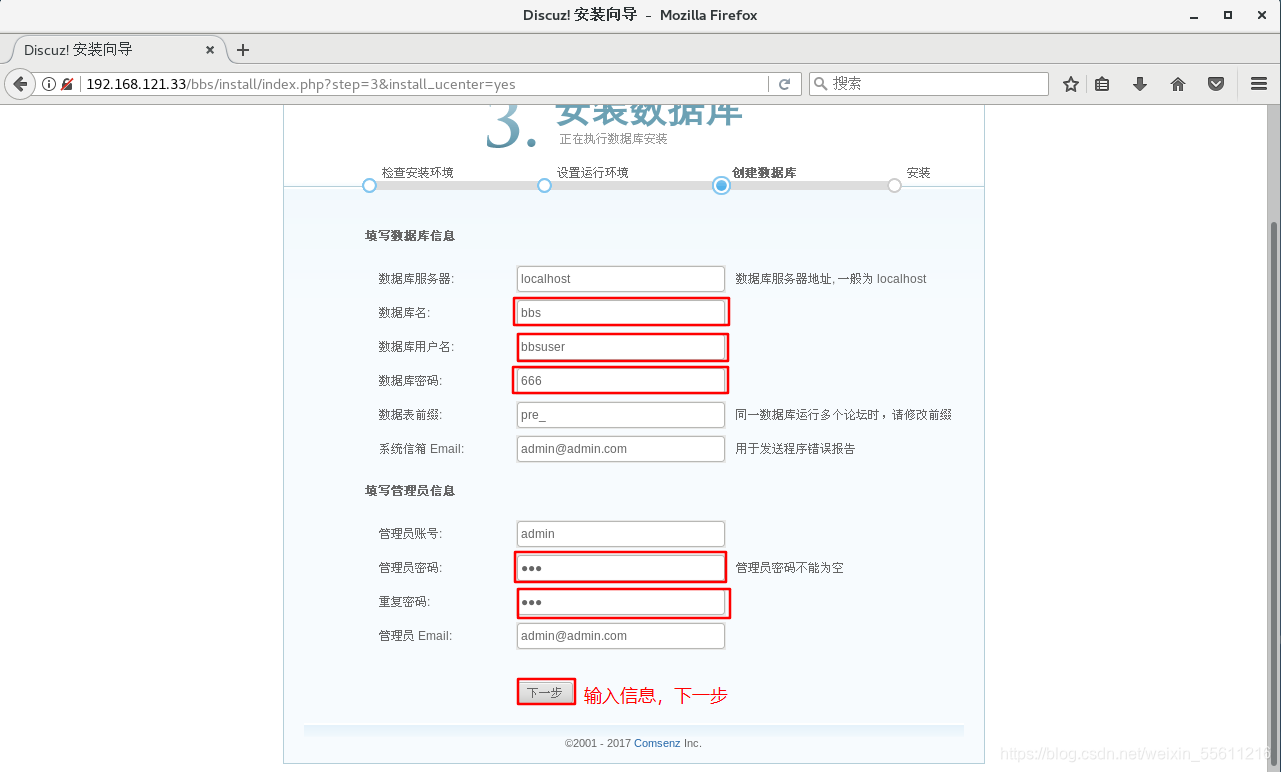Show site information via the info icon

(x=49, y=84)
